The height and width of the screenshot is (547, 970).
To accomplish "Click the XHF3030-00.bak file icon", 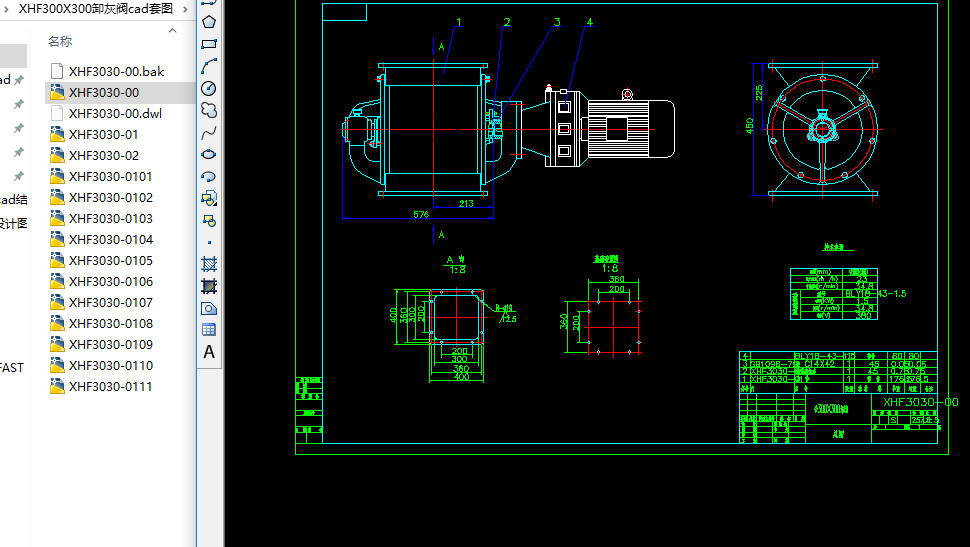I will (57, 71).
